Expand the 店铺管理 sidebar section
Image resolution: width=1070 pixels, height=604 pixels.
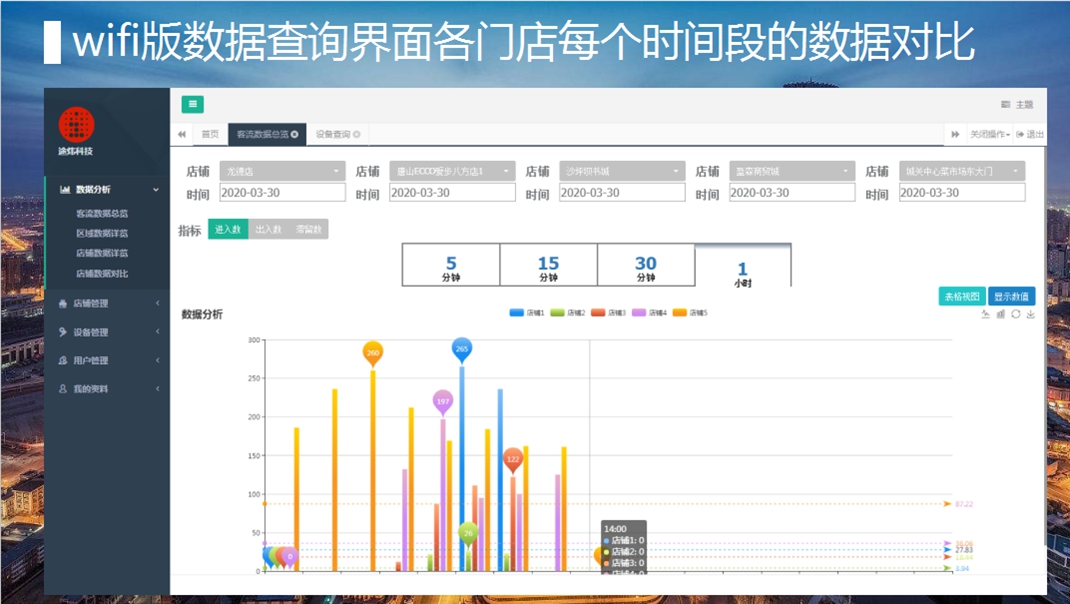tap(157, 304)
